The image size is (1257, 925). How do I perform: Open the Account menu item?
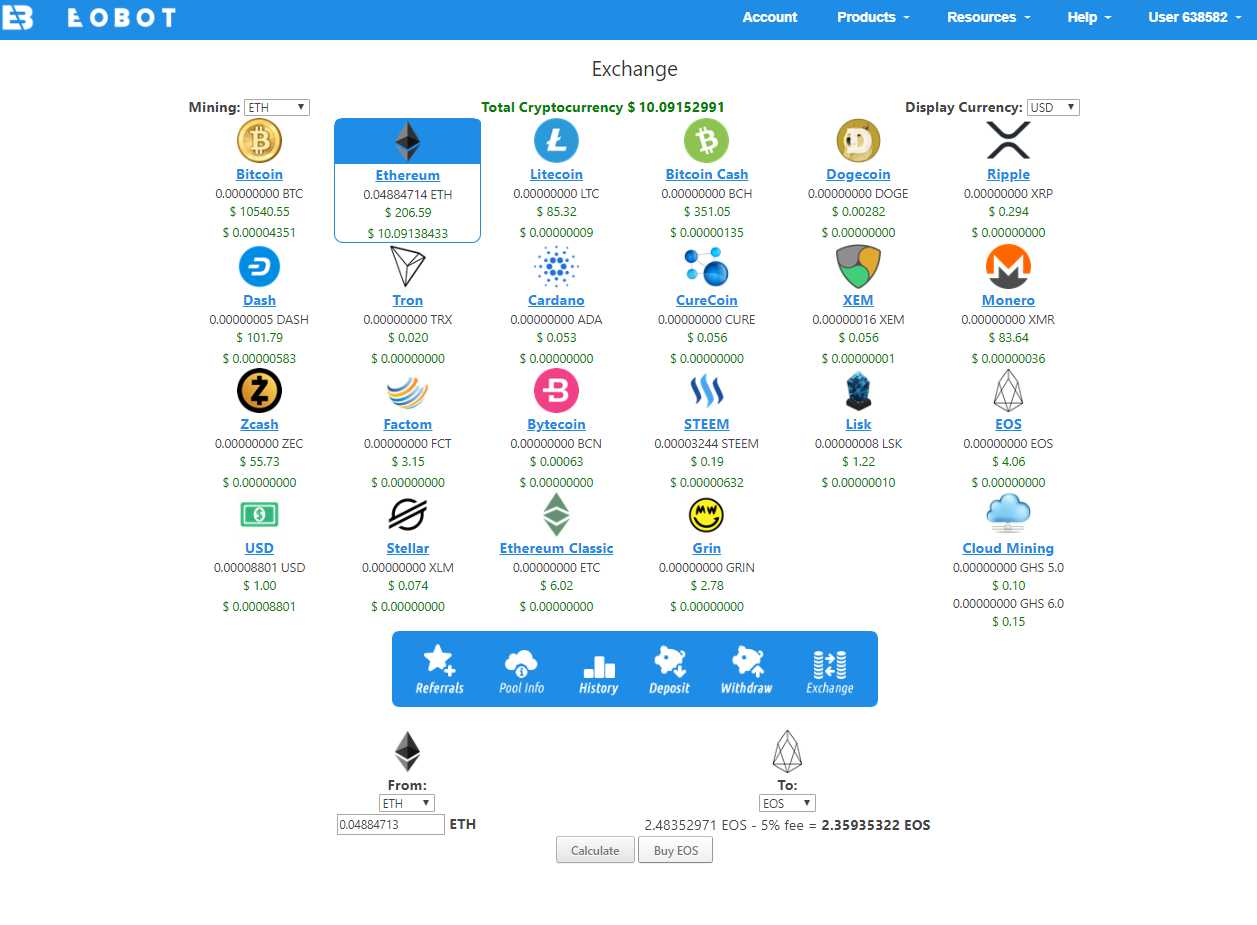(x=770, y=17)
